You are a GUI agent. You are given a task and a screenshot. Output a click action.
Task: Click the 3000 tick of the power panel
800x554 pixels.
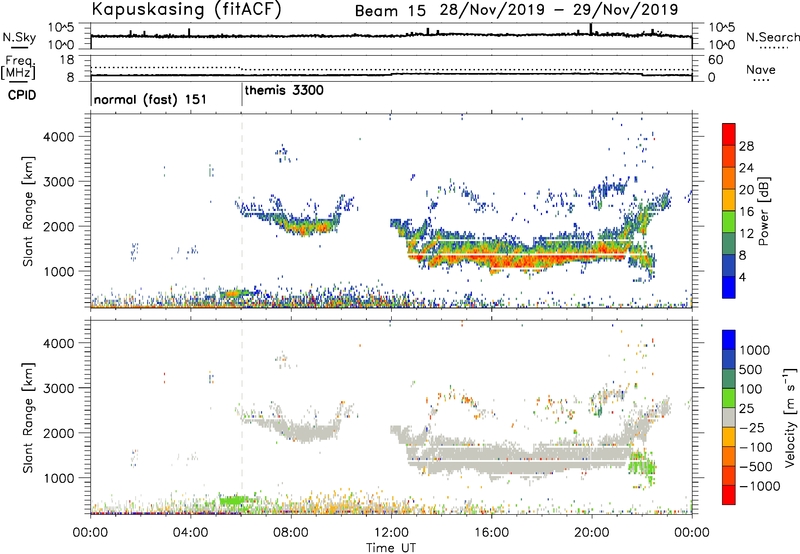[59, 182]
